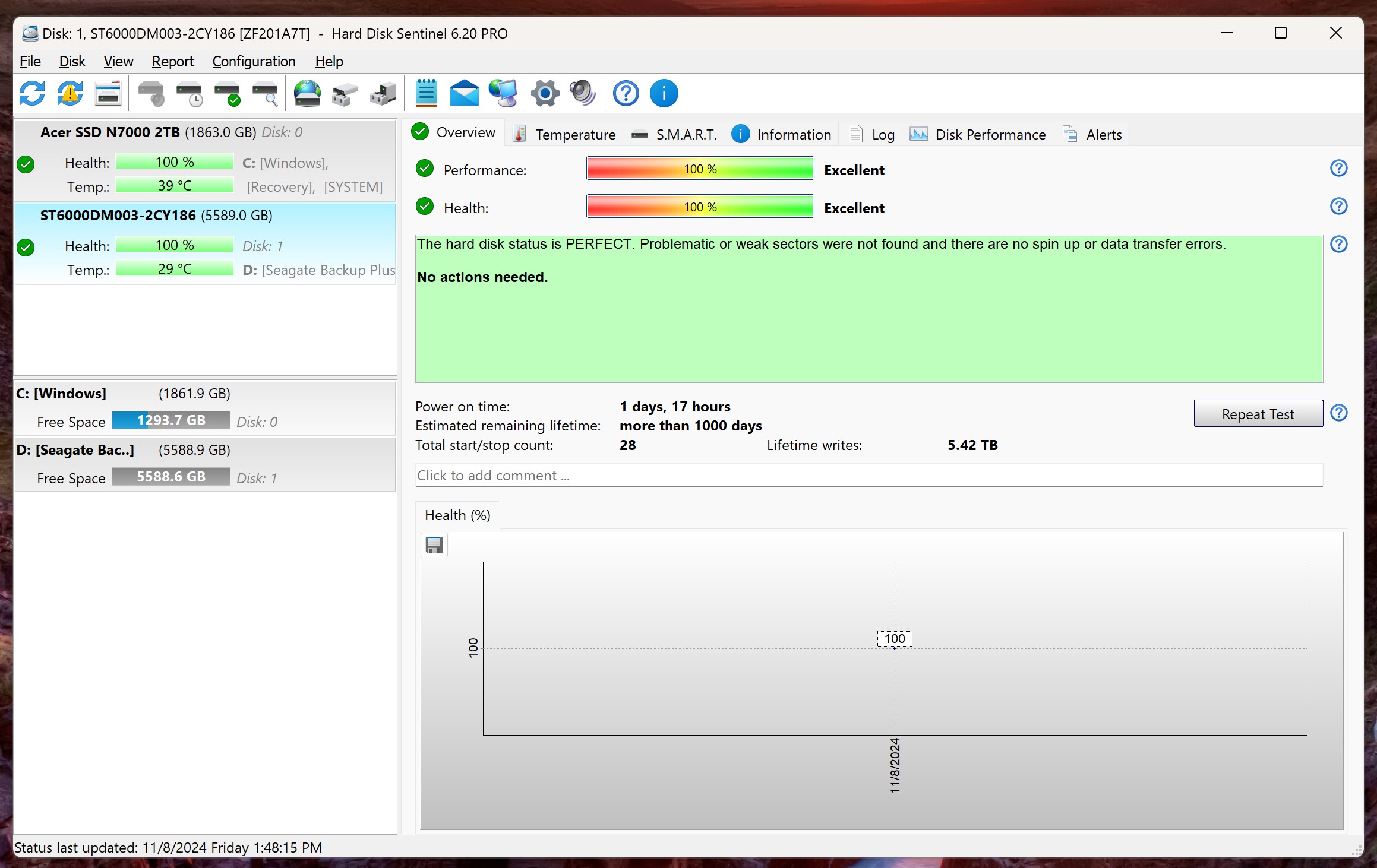Viewport: 1377px width, 868px height.
Task: Click help icon beside status description box
Action: click(1339, 244)
